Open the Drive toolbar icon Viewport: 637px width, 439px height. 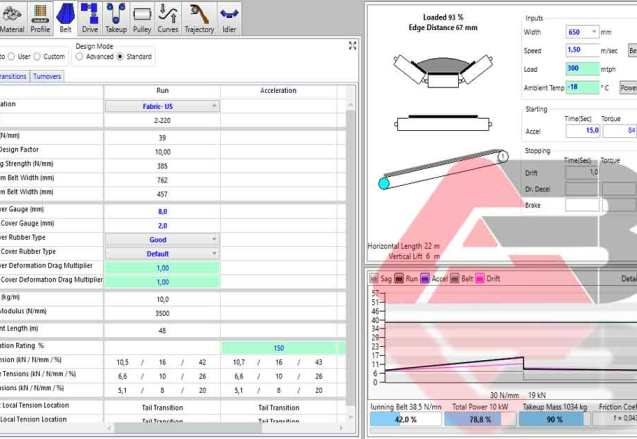[x=90, y=16]
